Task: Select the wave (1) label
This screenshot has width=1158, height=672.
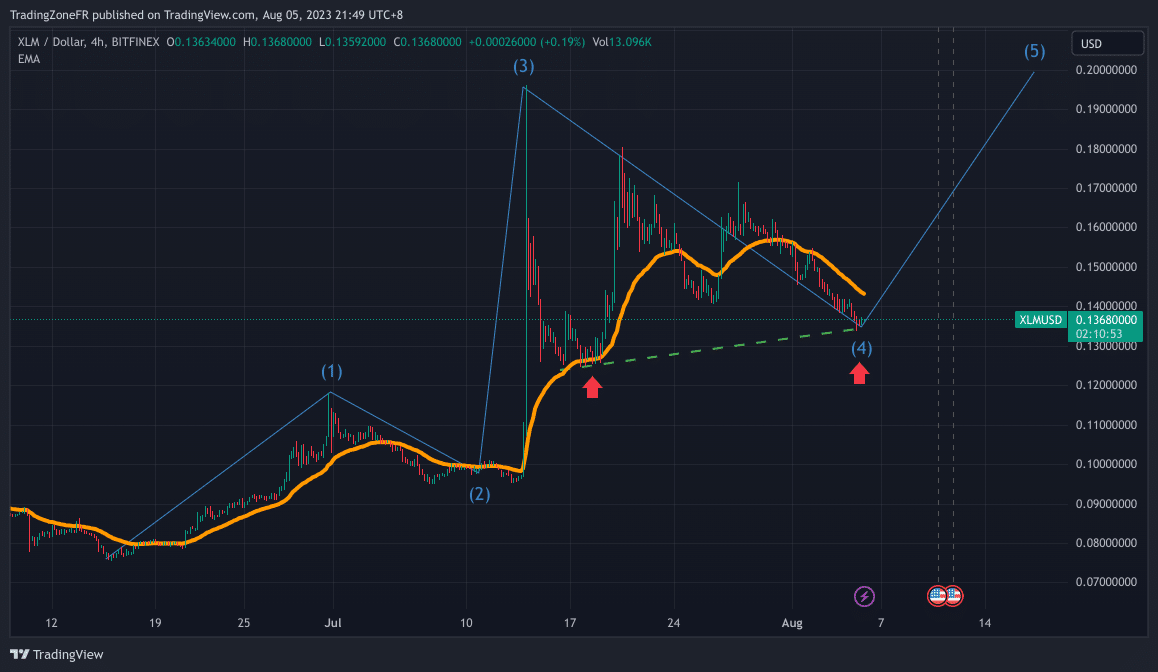Action: [332, 371]
